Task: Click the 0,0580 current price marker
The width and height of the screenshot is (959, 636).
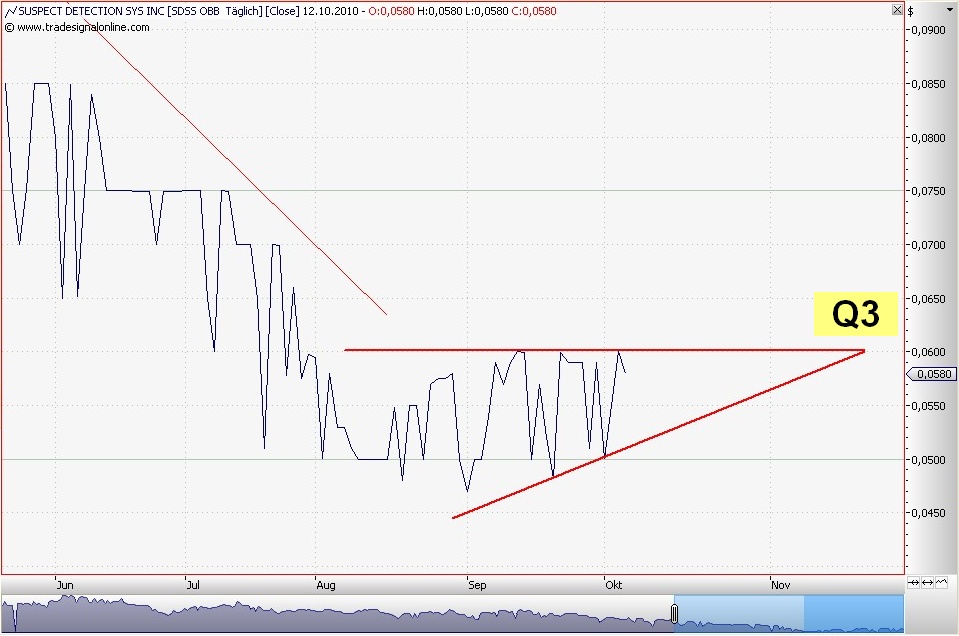Action: pos(931,374)
